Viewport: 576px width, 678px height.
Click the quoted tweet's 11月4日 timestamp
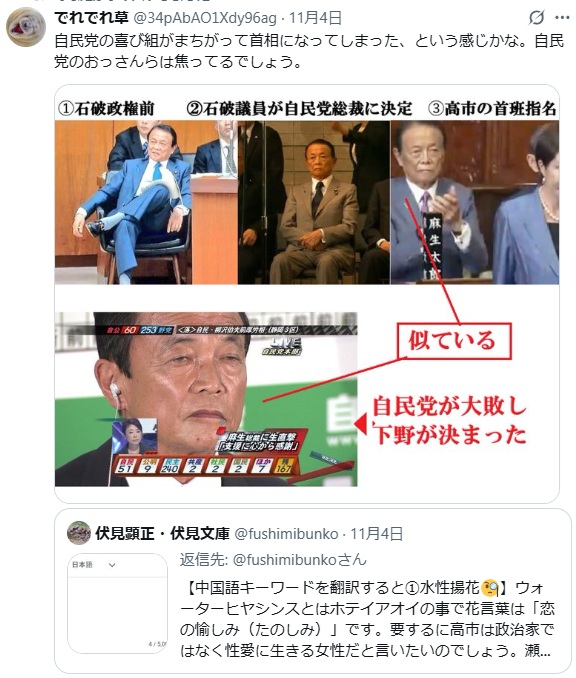pyautogui.click(x=377, y=534)
